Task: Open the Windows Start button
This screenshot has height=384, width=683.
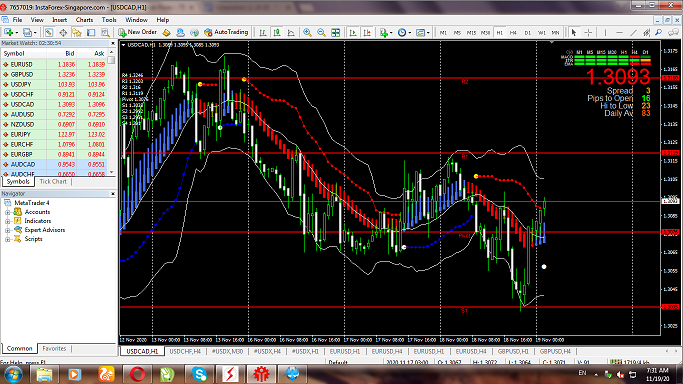Action: 13,374
